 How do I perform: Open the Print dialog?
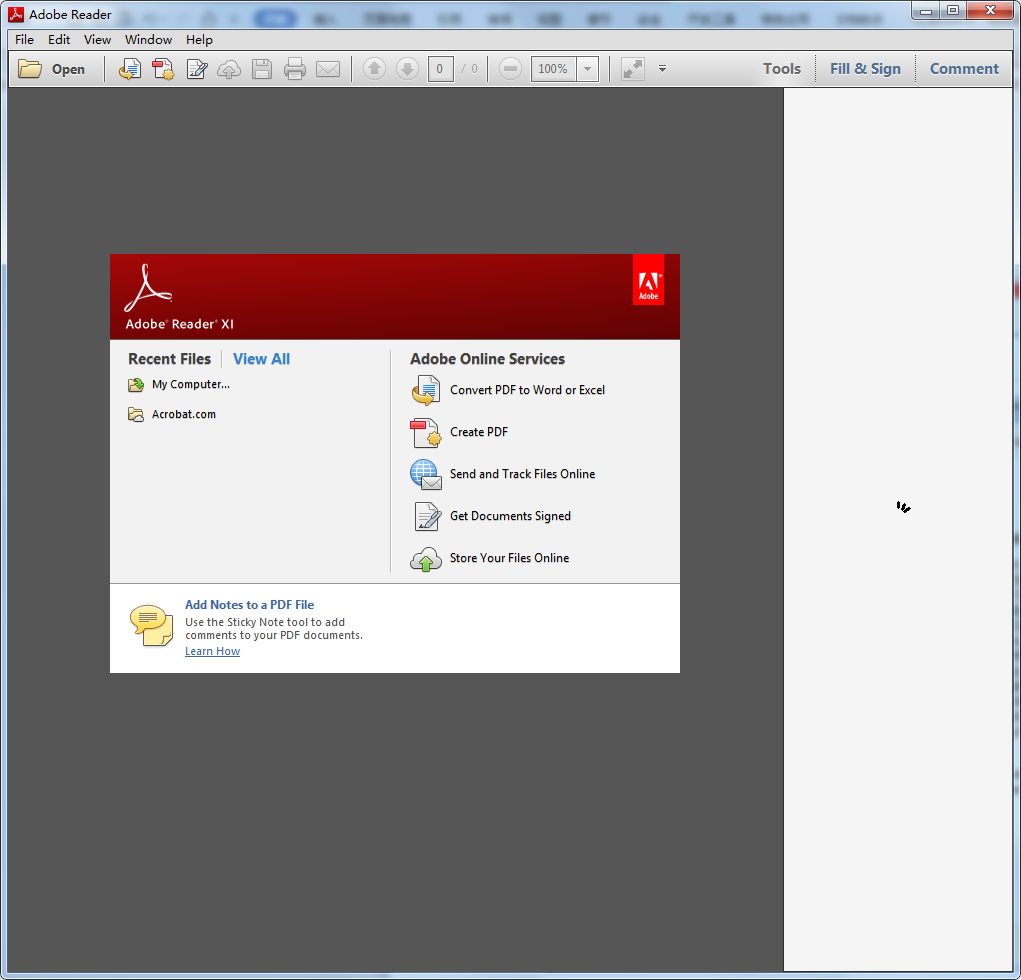pyautogui.click(x=295, y=69)
